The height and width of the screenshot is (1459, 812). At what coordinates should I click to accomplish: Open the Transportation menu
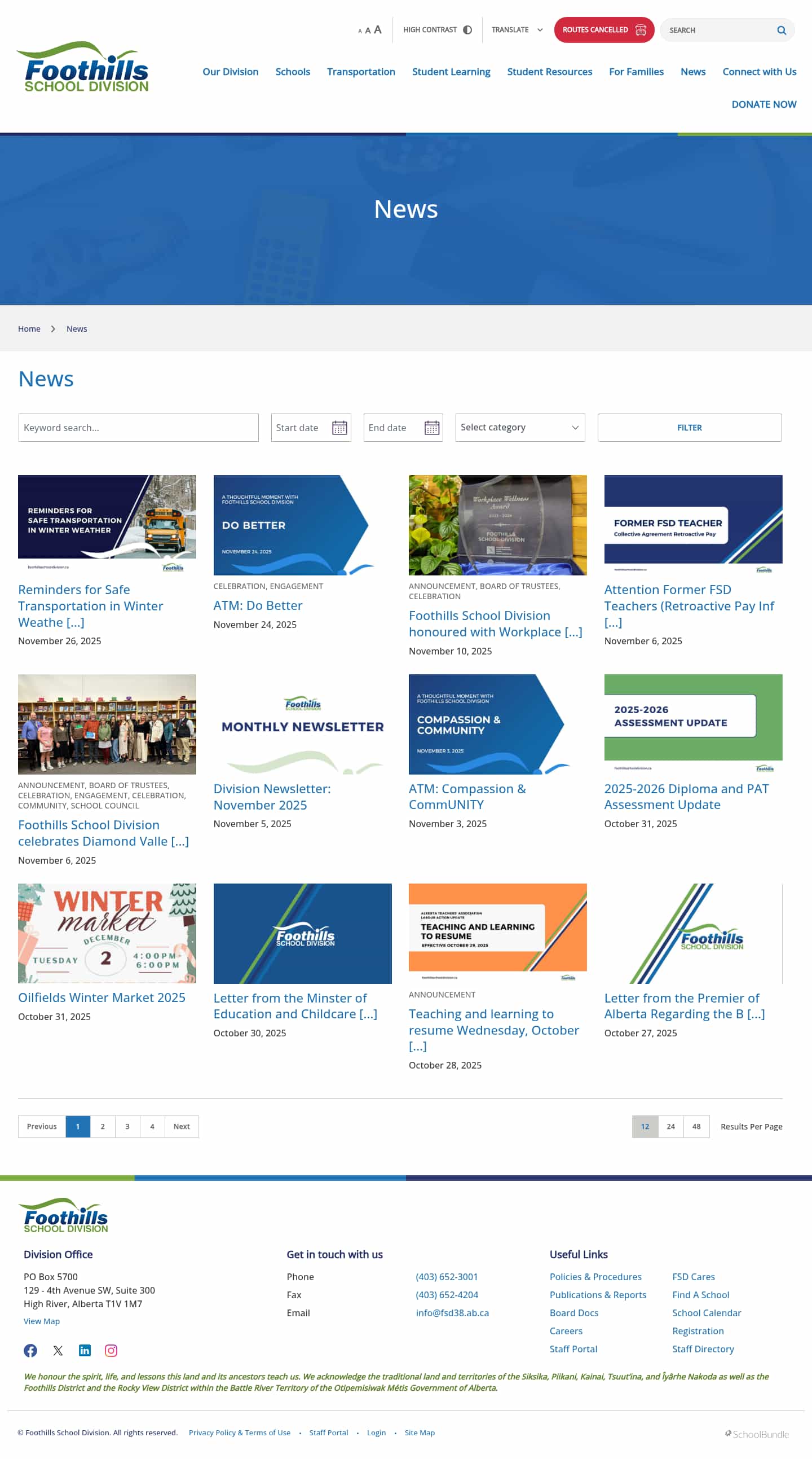coord(361,72)
